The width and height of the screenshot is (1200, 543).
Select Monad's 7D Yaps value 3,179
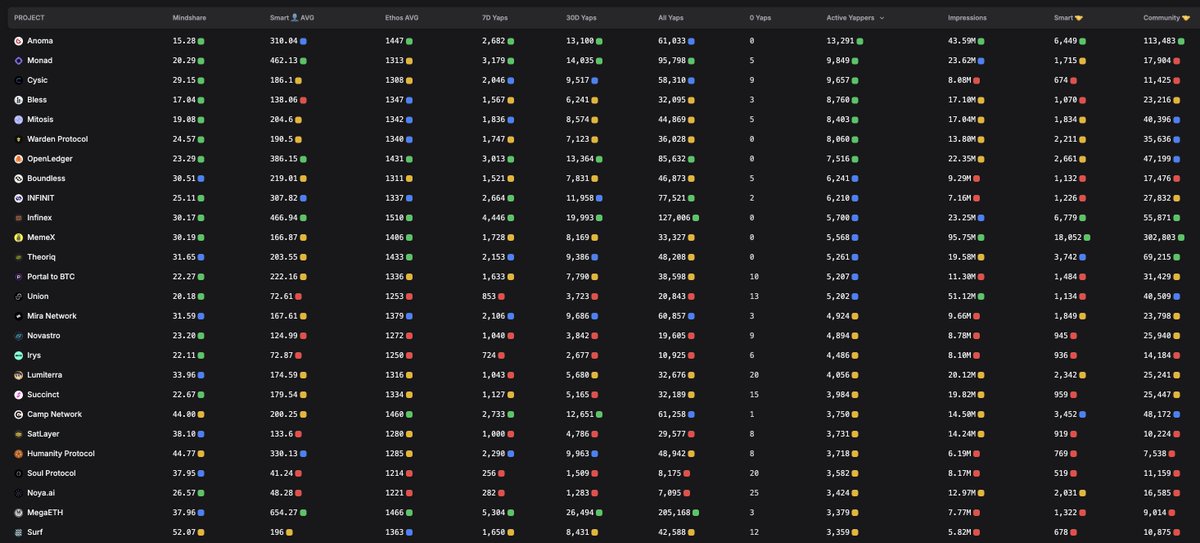[x=493, y=61]
